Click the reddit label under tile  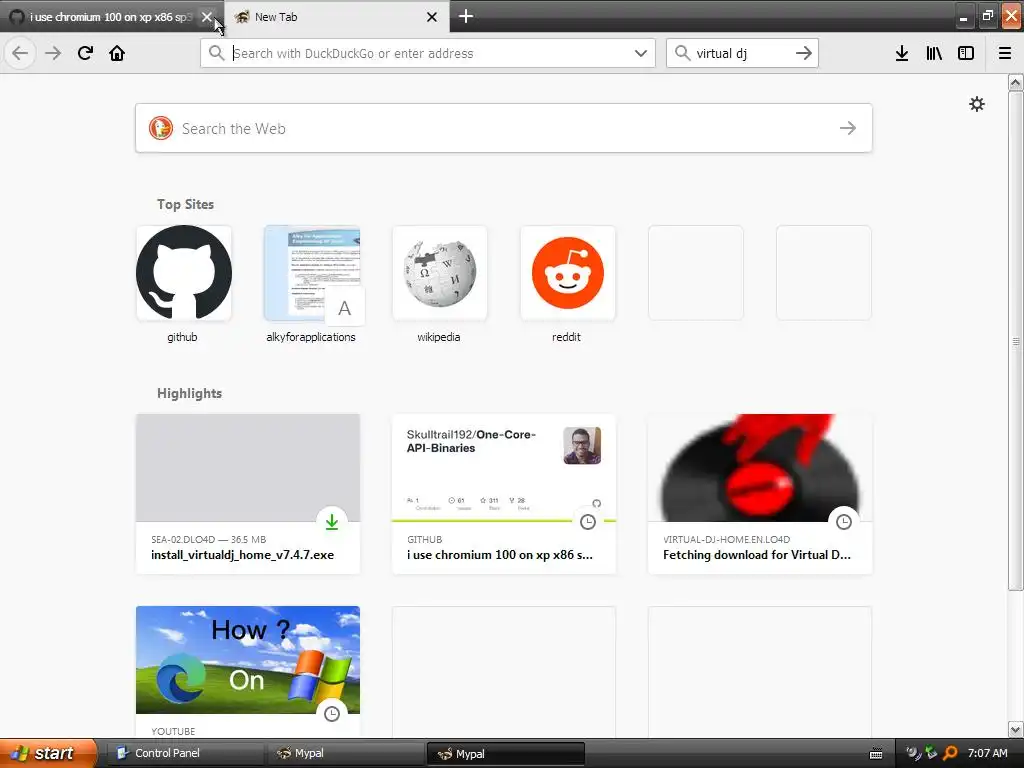(x=566, y=337)
